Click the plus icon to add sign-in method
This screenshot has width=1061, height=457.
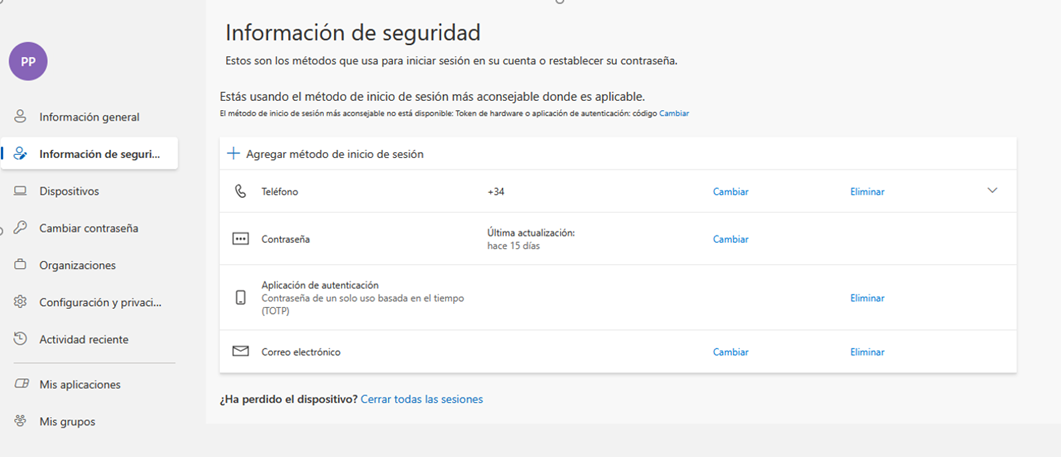233,154
